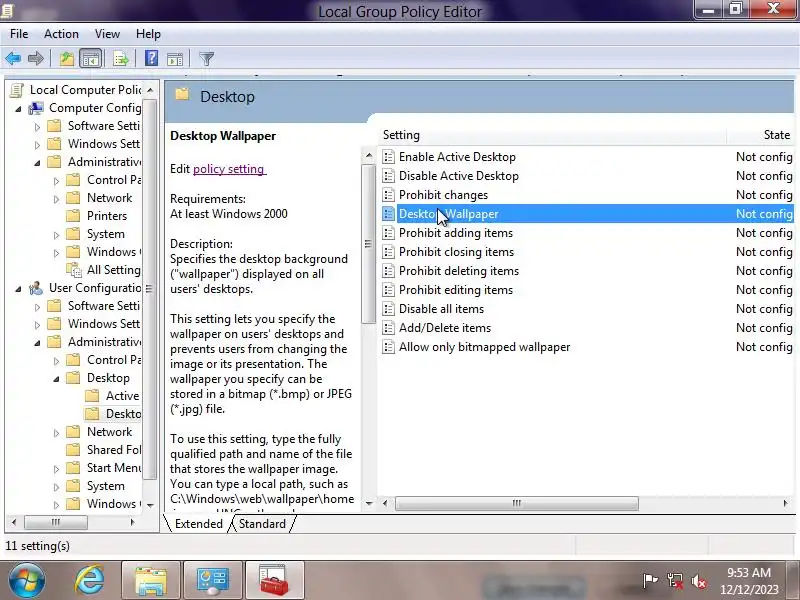
Task: Click the taskbar clock showing 9:53 AM
Action: pyautogui.click(x=748, y=573)
